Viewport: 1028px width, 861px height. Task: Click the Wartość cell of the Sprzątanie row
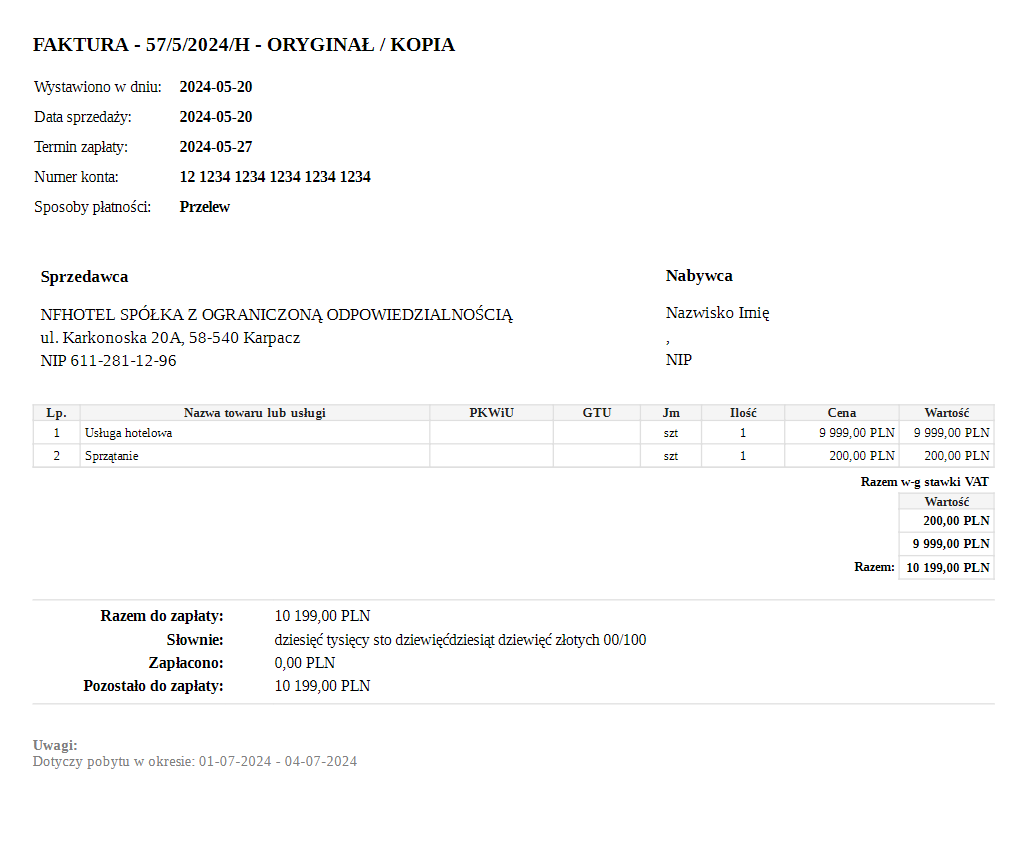coord(947,456)
